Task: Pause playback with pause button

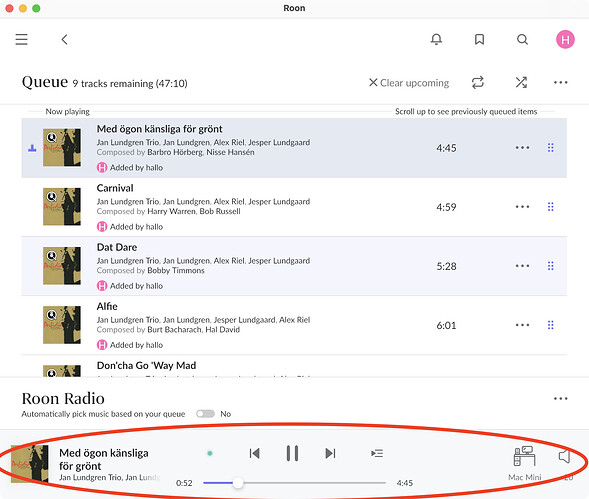Action: [292, 453]
